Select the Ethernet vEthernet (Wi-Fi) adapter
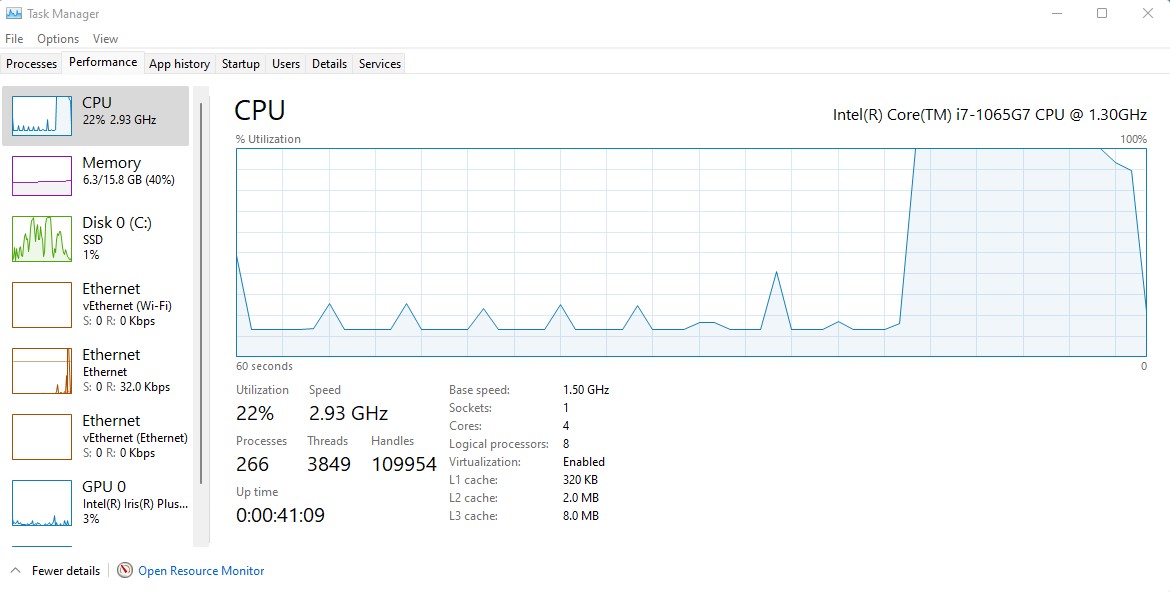Image resolution: width=1170 pixels, height=592 pixels. 97,305
